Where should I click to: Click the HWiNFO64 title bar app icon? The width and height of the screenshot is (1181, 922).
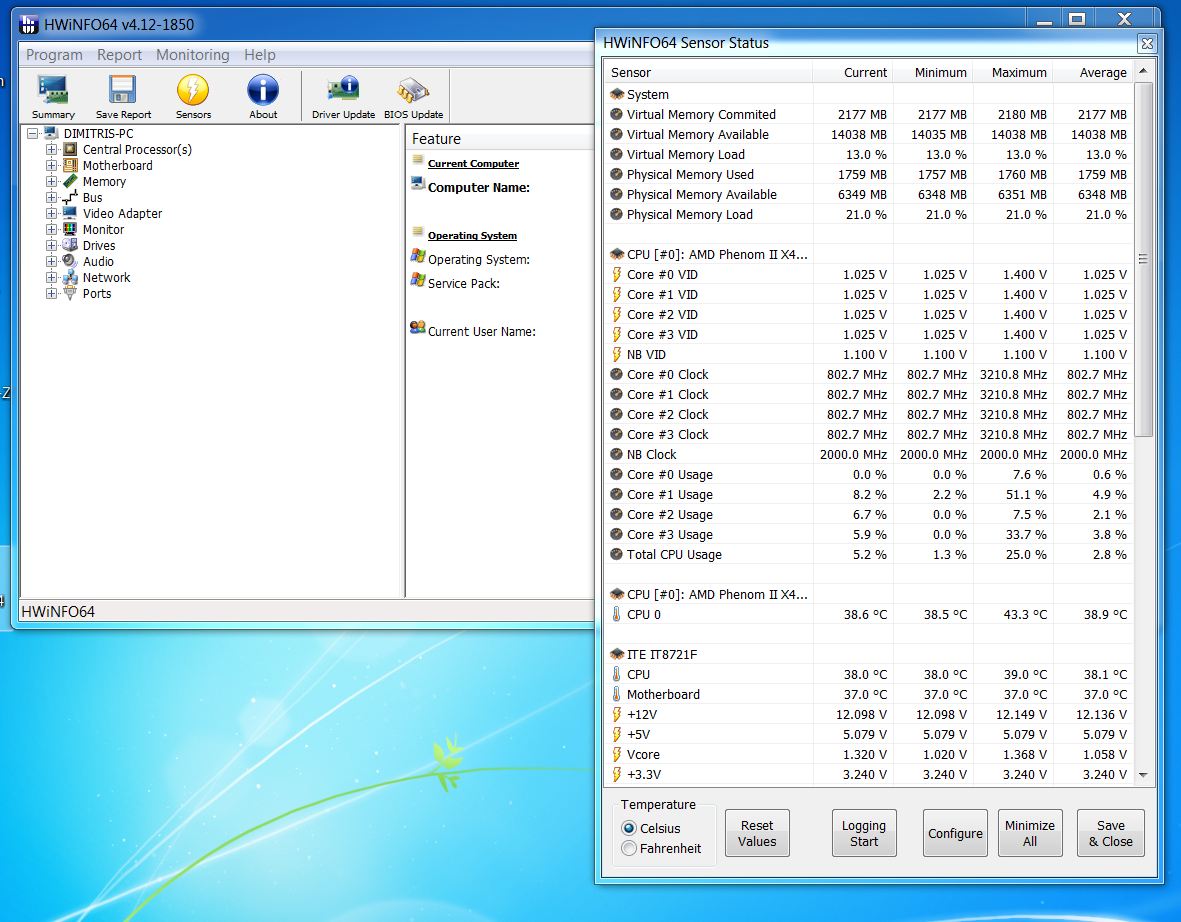(29, 25)
